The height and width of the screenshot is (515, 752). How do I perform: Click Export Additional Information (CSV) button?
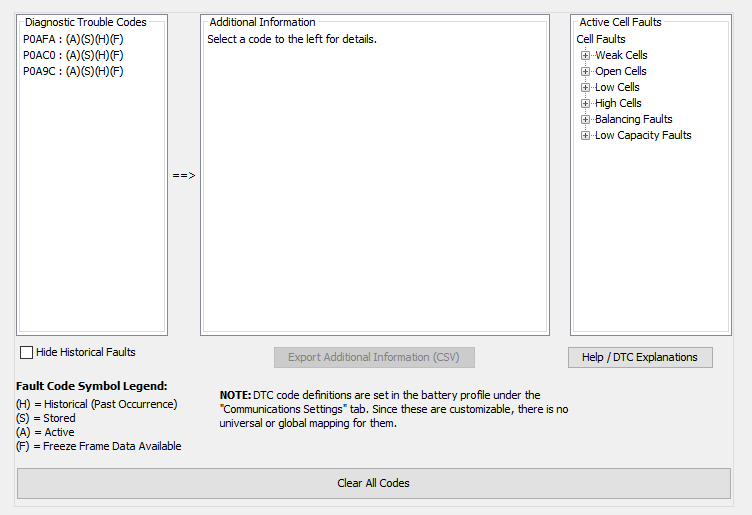(375, 357)
